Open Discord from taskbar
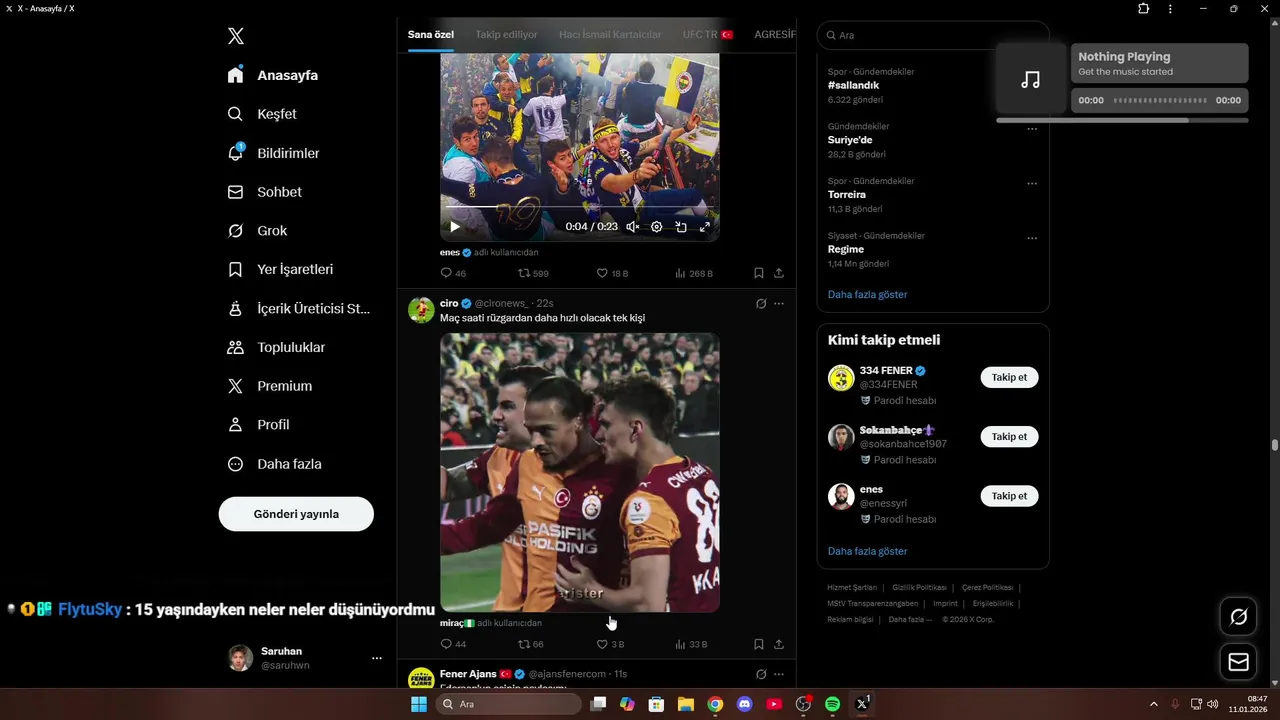The width and height of the screenshot is (1280, 720). click(x=744, y=704)
